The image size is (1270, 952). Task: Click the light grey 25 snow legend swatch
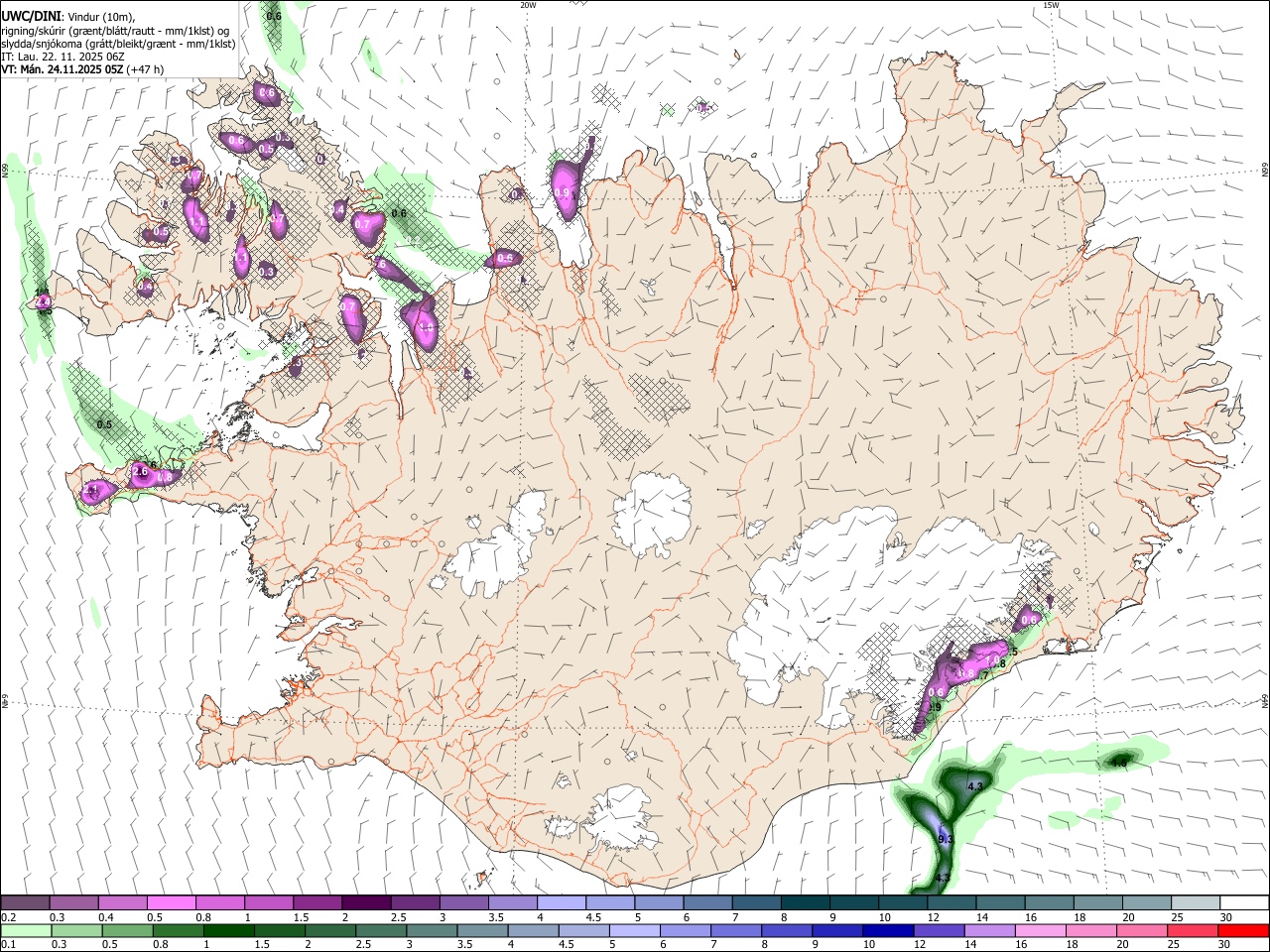(1196, 903)
